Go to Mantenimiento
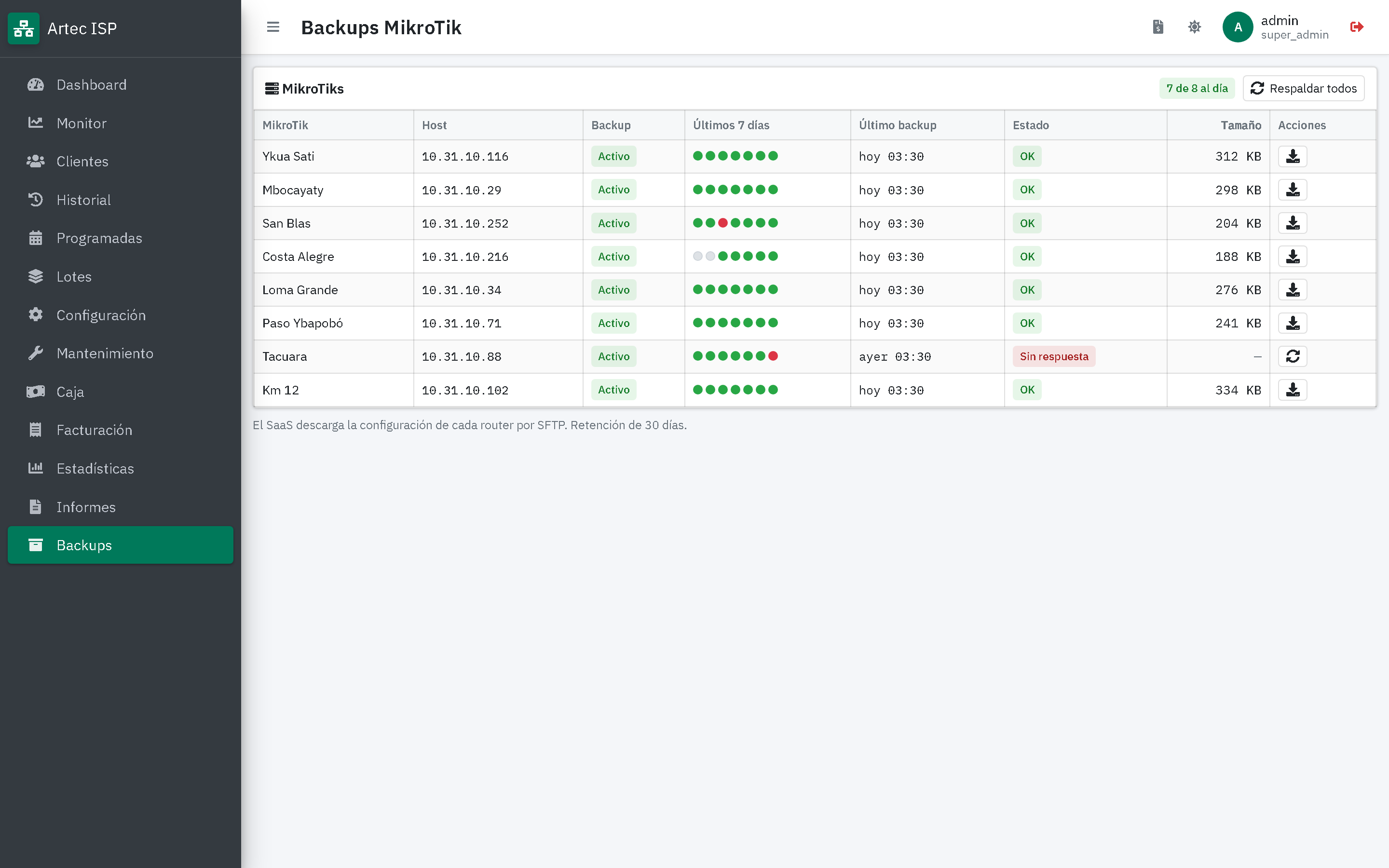Image resolution: width=1389 pixels, height=868 pixels. tap(121, 353)
